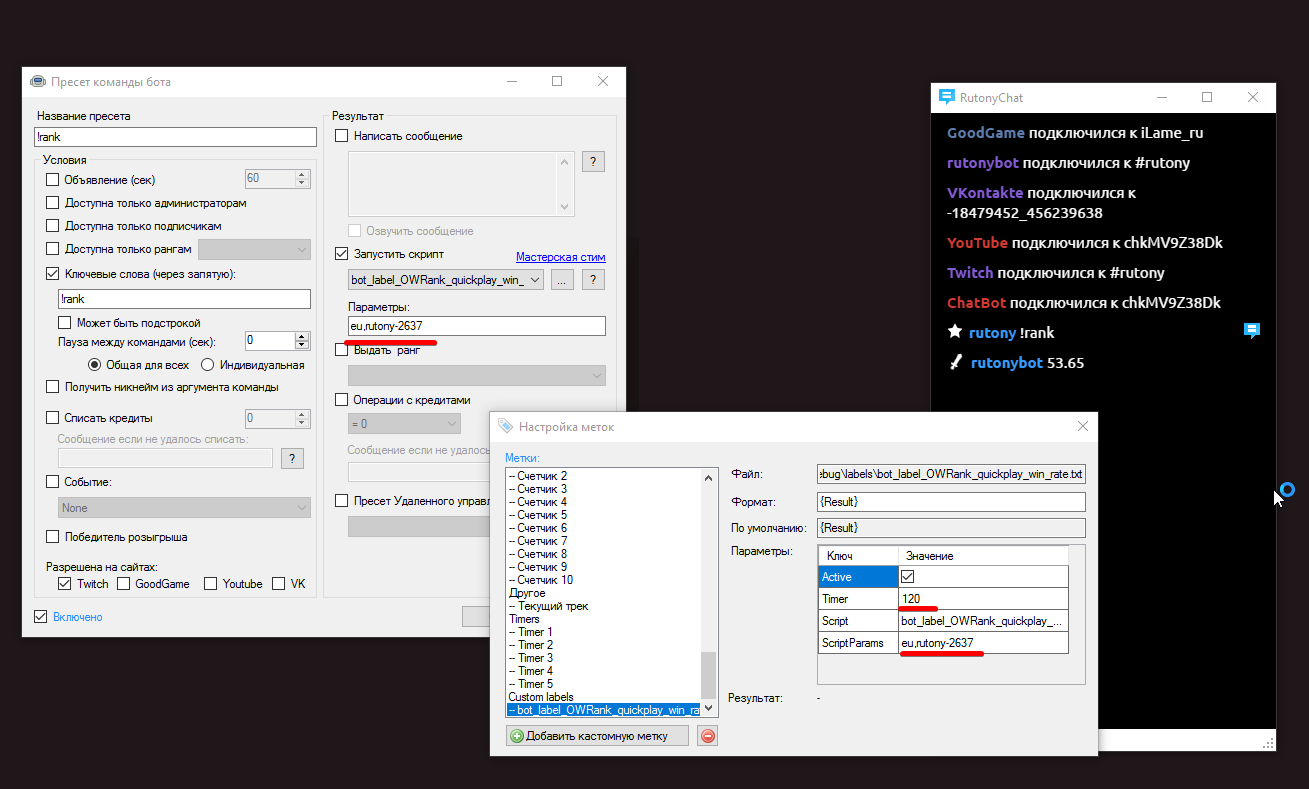Open the Событие None dropdown
The image size is (1309, 789).
tap(184, 508)
